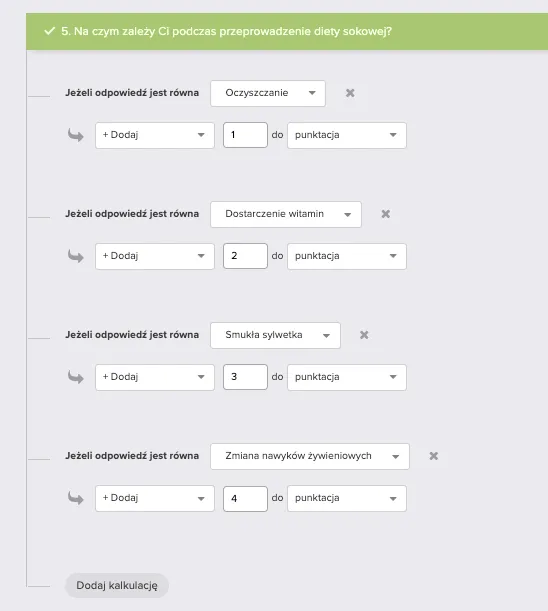Open the + Dodaj operation dropdown in first rule
548x611 pixels.
155,135
